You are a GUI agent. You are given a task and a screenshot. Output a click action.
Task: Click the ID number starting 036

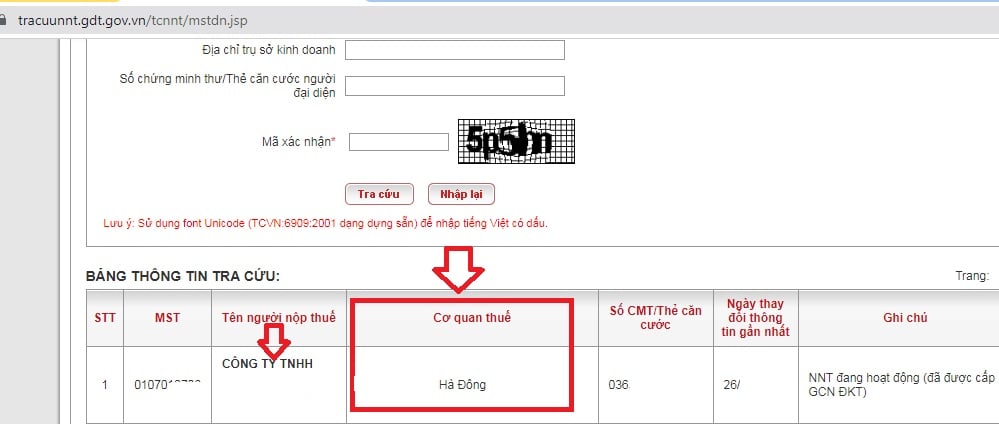619,385
